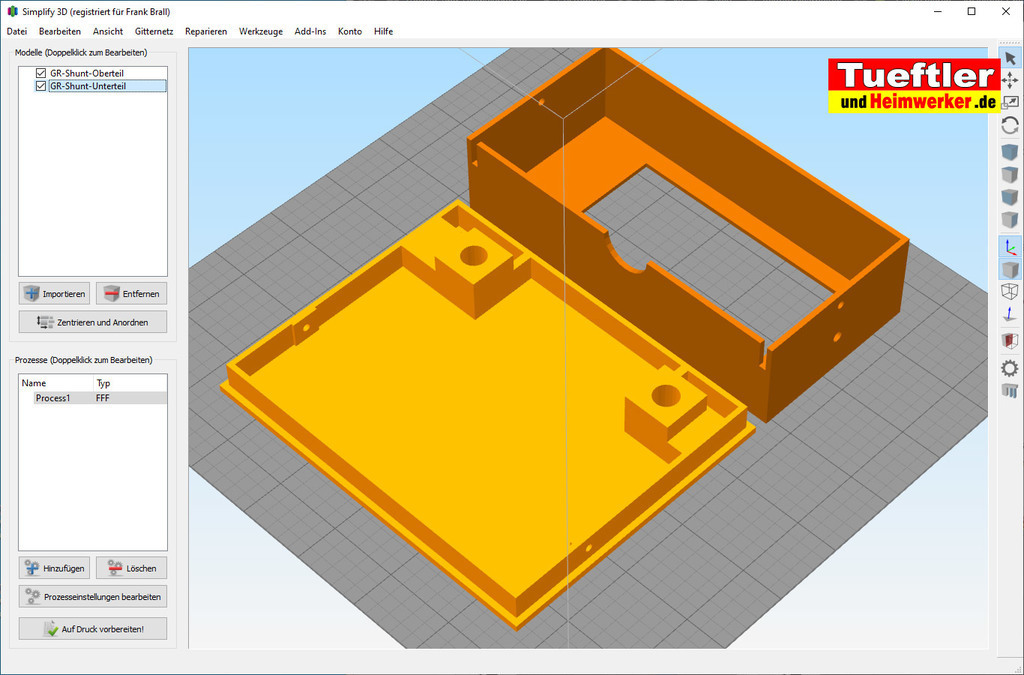Uncheck GR-Shunt-Oberteil model checkbox
This screenshot has width=1024, height=675.
(41, 73)
